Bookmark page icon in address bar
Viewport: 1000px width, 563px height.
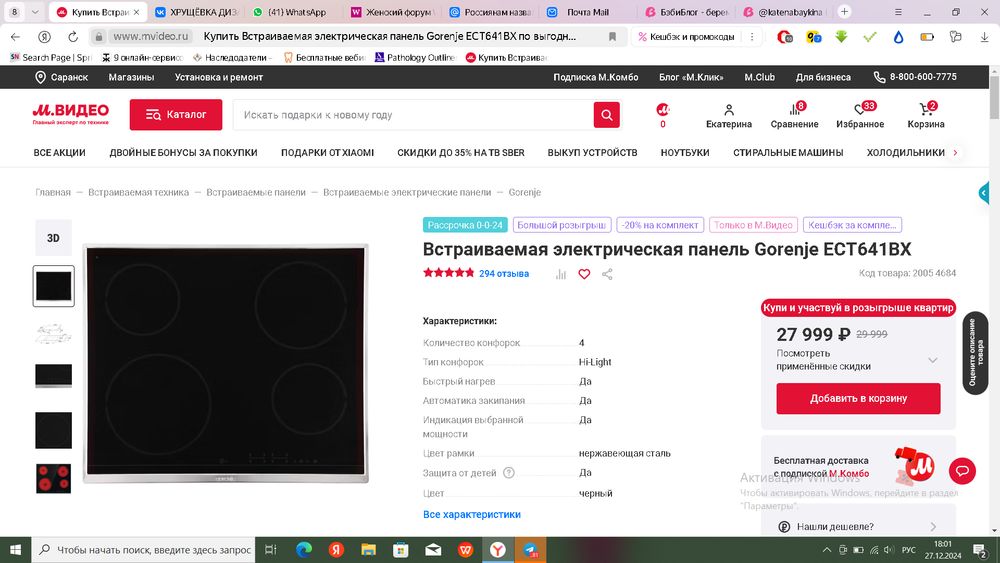click(x=612, y=37)
